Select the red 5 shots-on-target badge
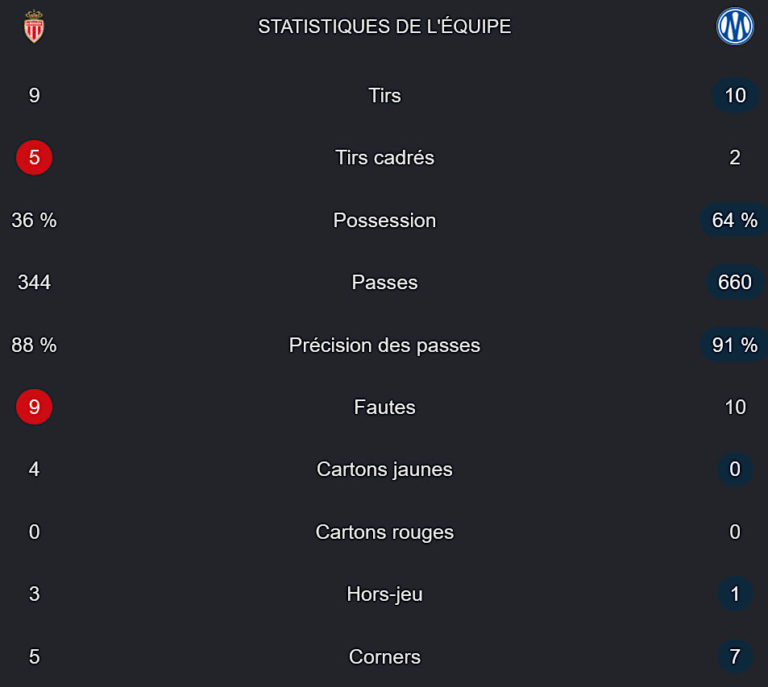Viewport: 768px width, 687px height. coord(34,158)
